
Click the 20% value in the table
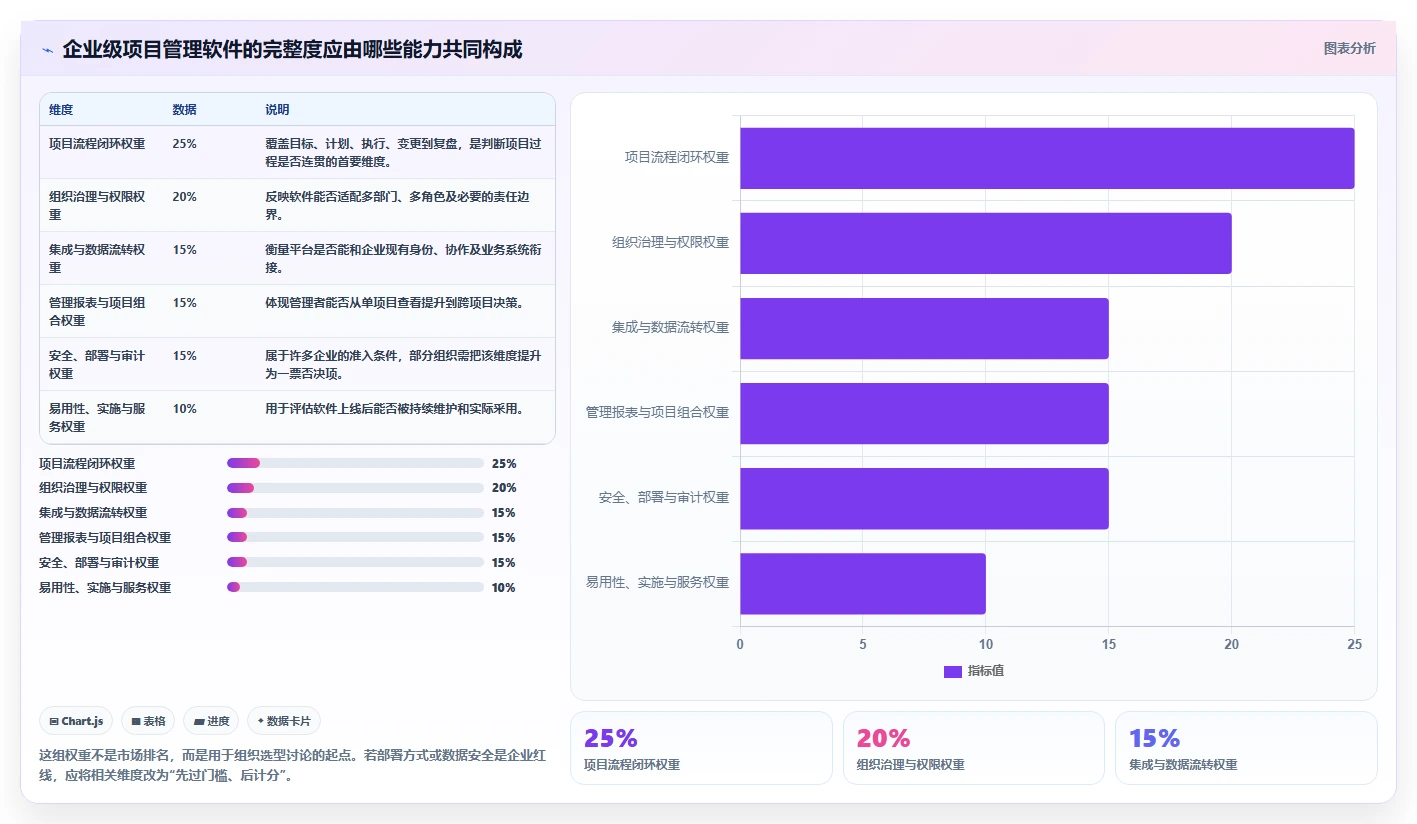[x=184, y=197]
